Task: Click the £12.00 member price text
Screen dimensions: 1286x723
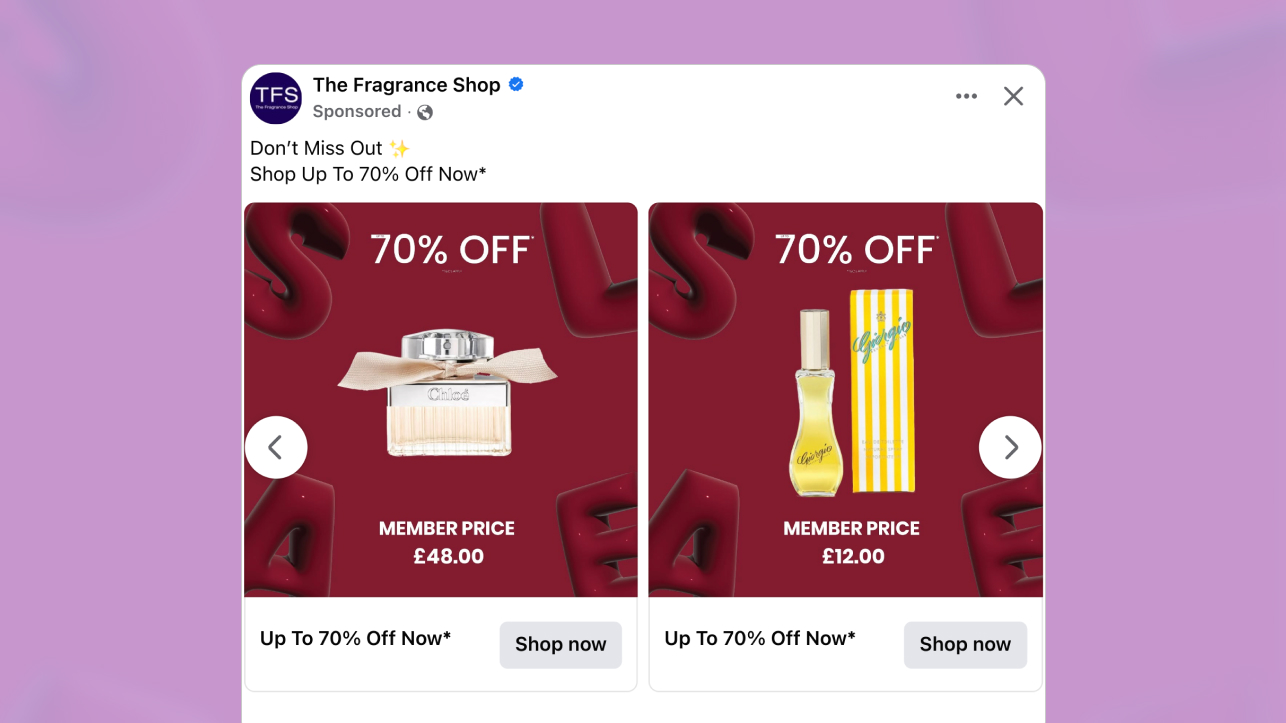Action: click(853, 557)
